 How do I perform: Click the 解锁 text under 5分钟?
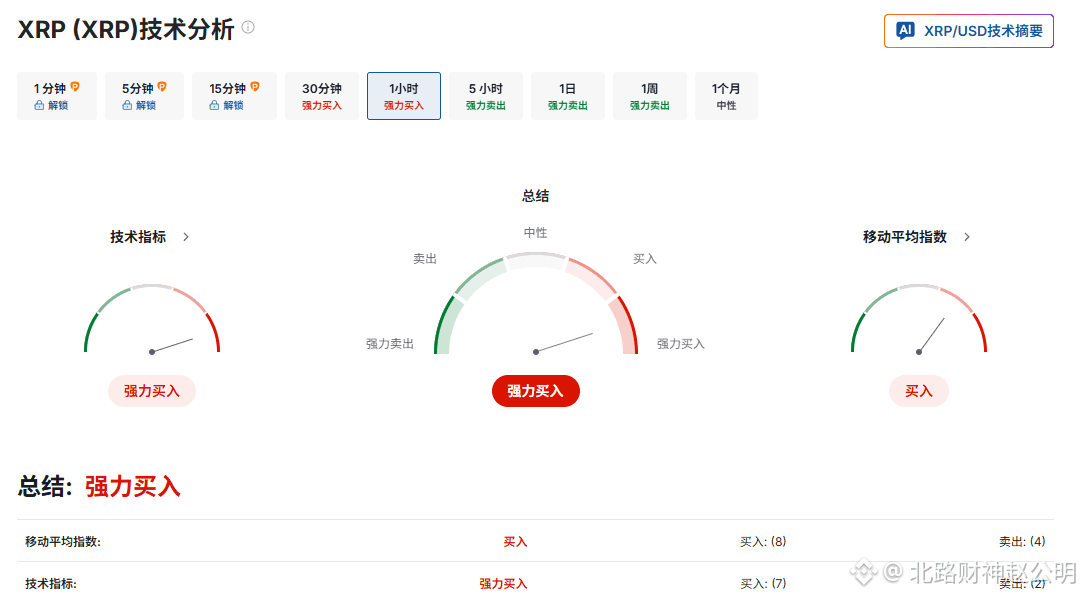pyautogui.click(x=146, y=106)
